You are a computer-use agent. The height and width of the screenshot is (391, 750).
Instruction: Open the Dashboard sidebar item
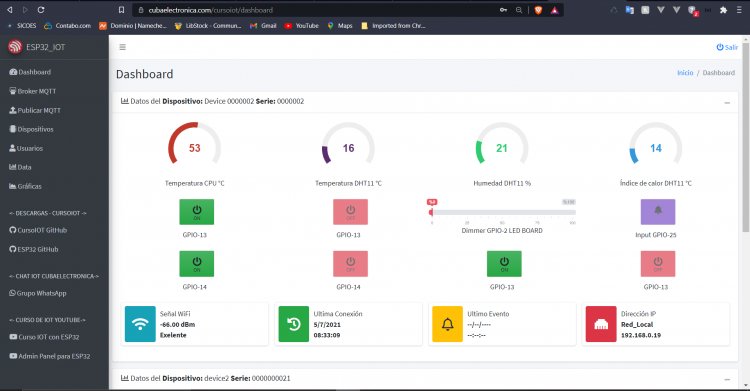click(x=30, y=72)
